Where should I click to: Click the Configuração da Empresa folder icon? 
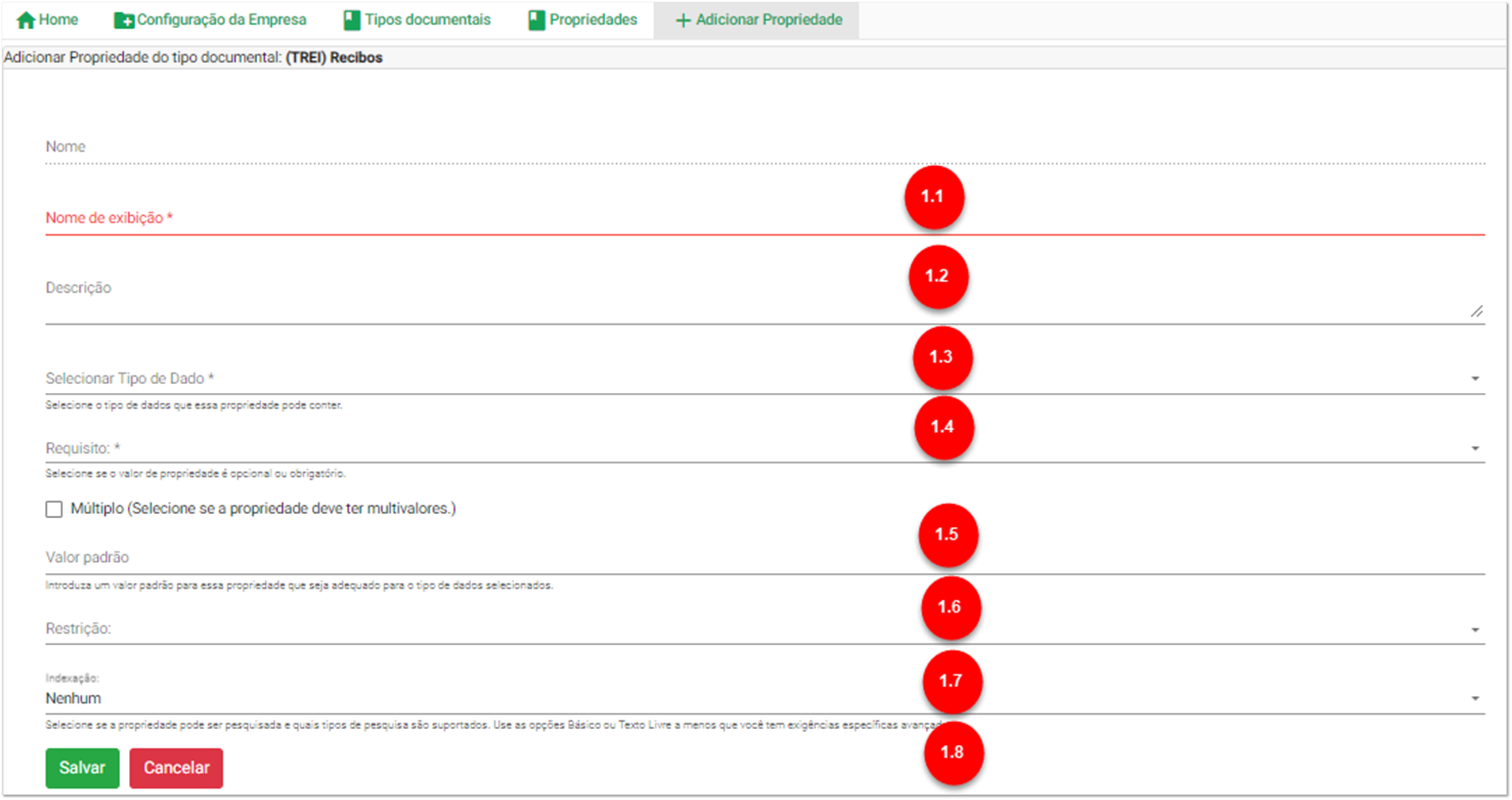coord(124,21)
